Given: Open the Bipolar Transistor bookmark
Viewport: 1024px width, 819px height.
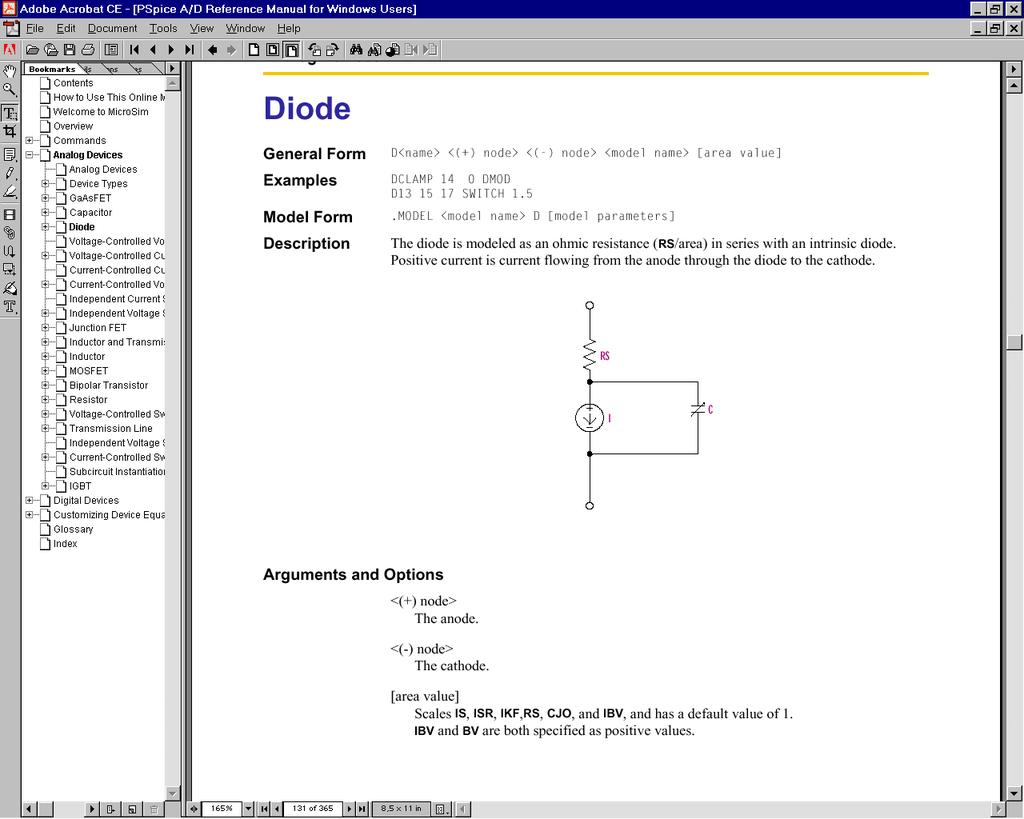Looking at the screenshot, I should (108, 385).
